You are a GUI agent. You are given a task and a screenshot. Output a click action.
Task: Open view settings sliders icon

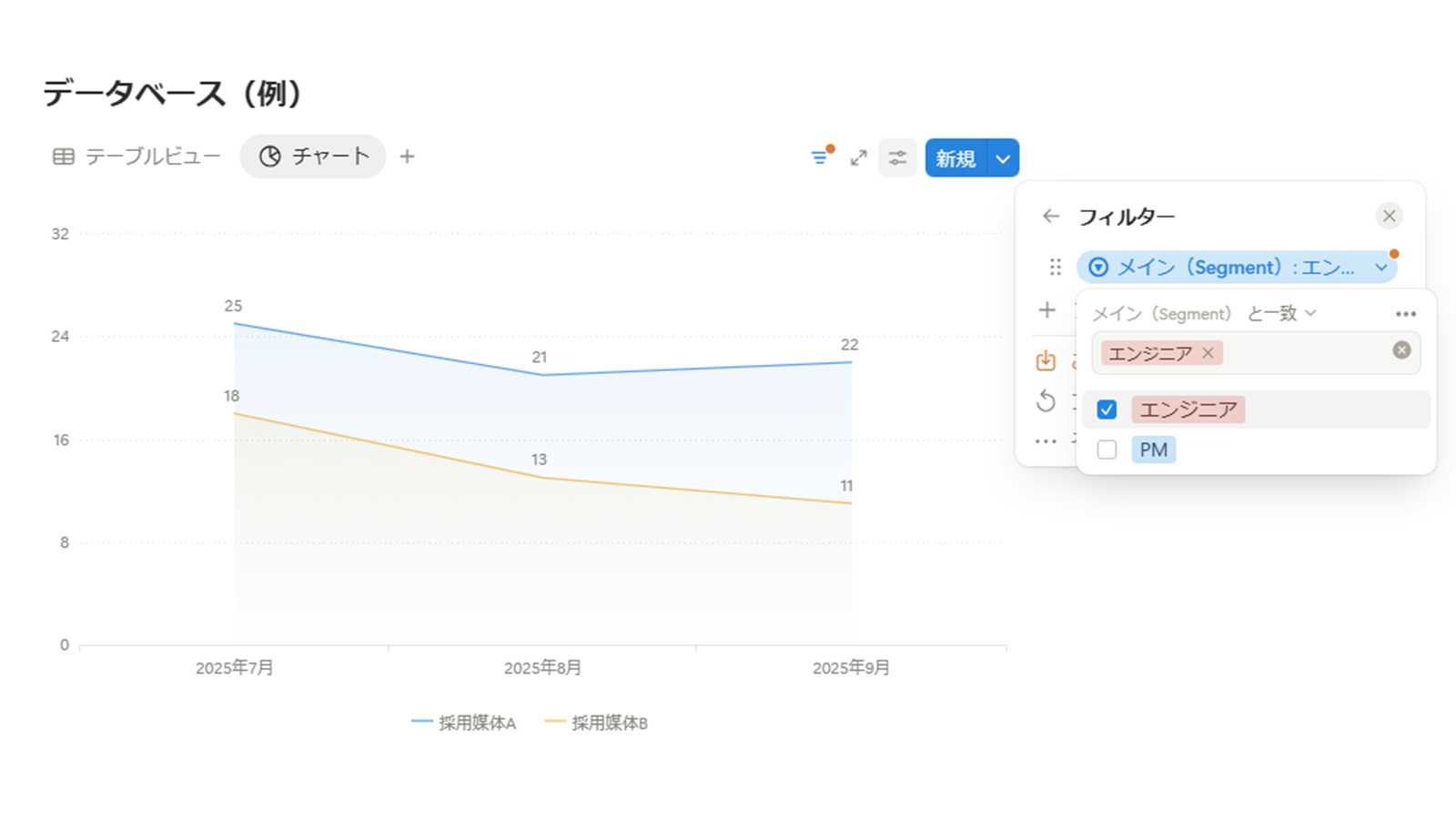tap(897, 158)
